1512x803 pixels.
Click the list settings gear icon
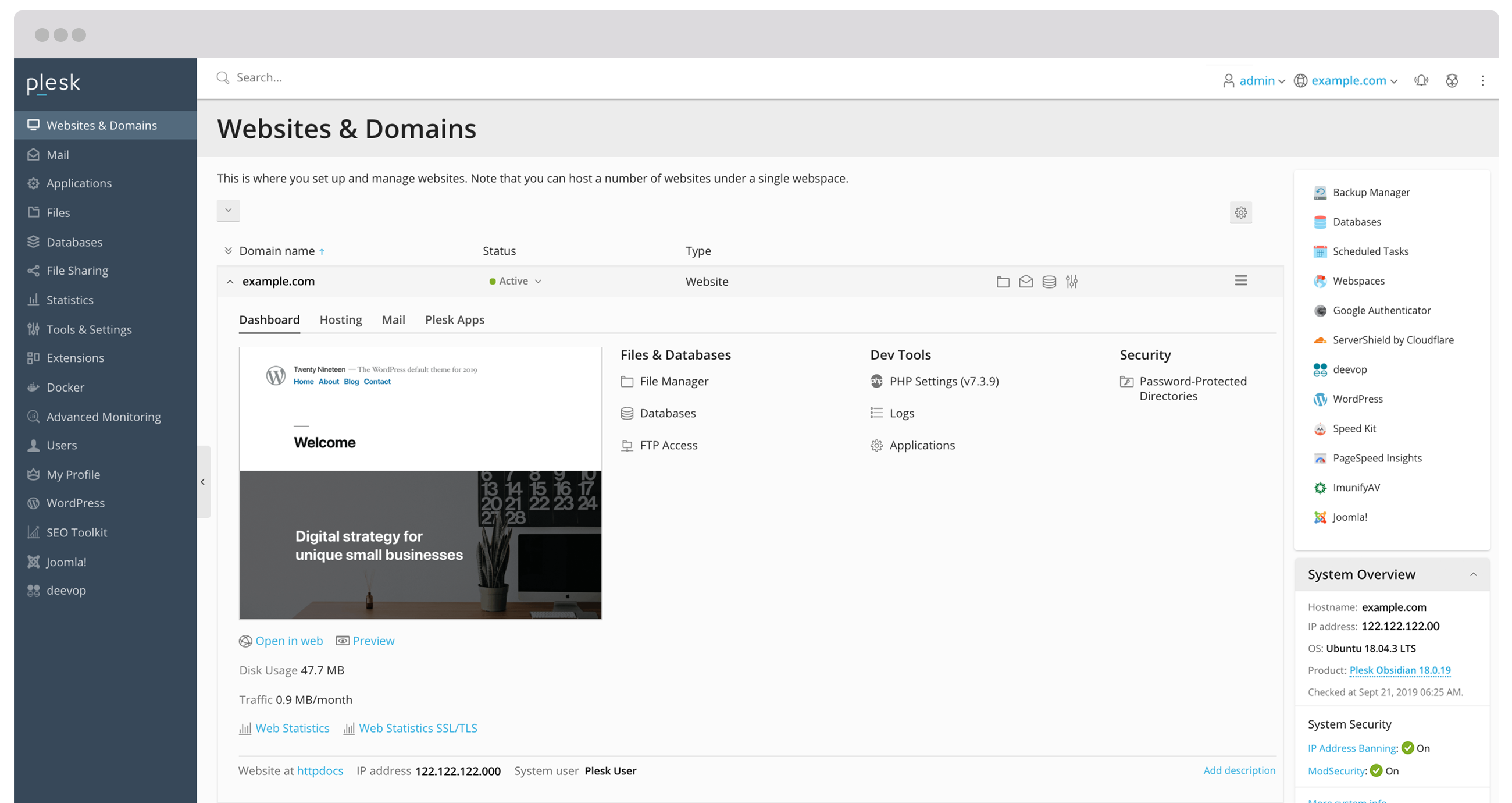pyautogui.click(x=1240, y=212)
